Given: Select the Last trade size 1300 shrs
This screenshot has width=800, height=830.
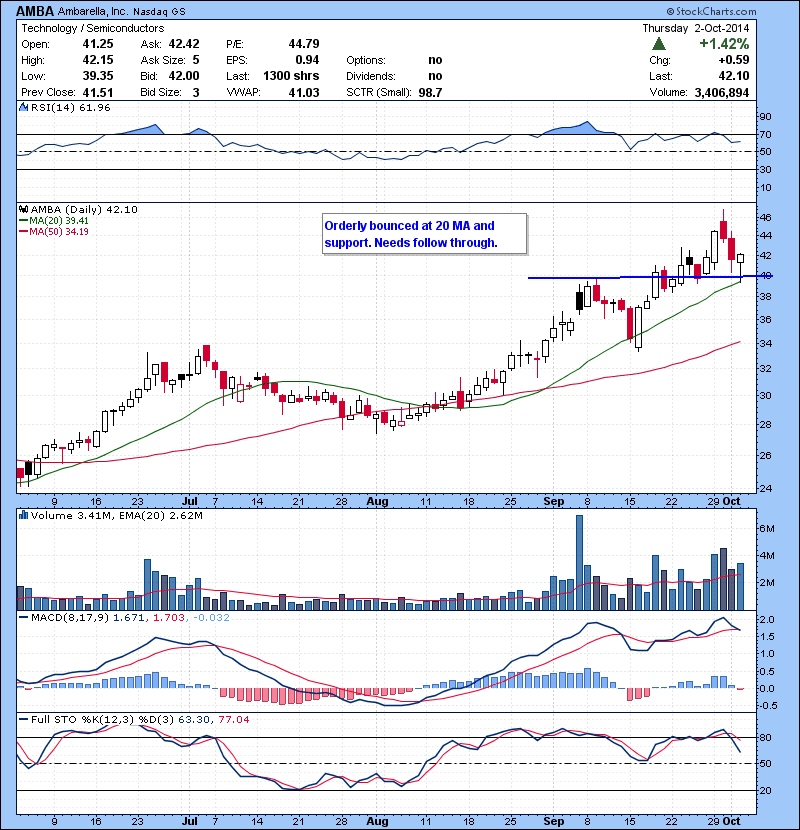Looking at the screenshot, I should click(x=291, y=76).
